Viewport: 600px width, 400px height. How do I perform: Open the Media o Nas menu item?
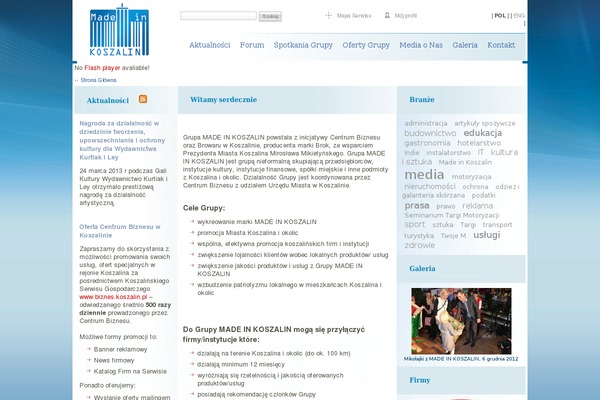click(421, 45)
